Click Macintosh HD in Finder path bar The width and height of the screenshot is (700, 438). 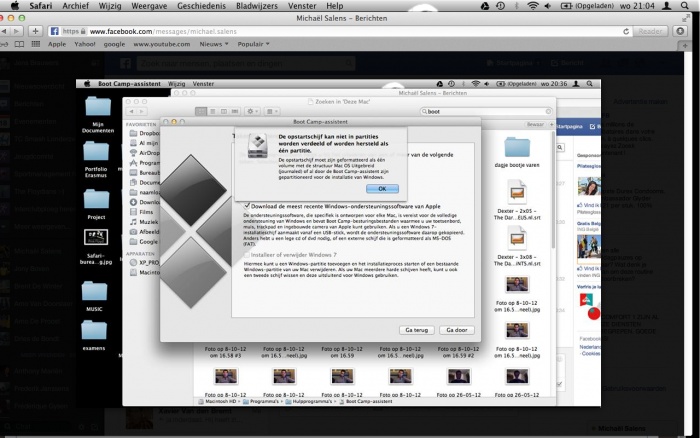point(217,401)
